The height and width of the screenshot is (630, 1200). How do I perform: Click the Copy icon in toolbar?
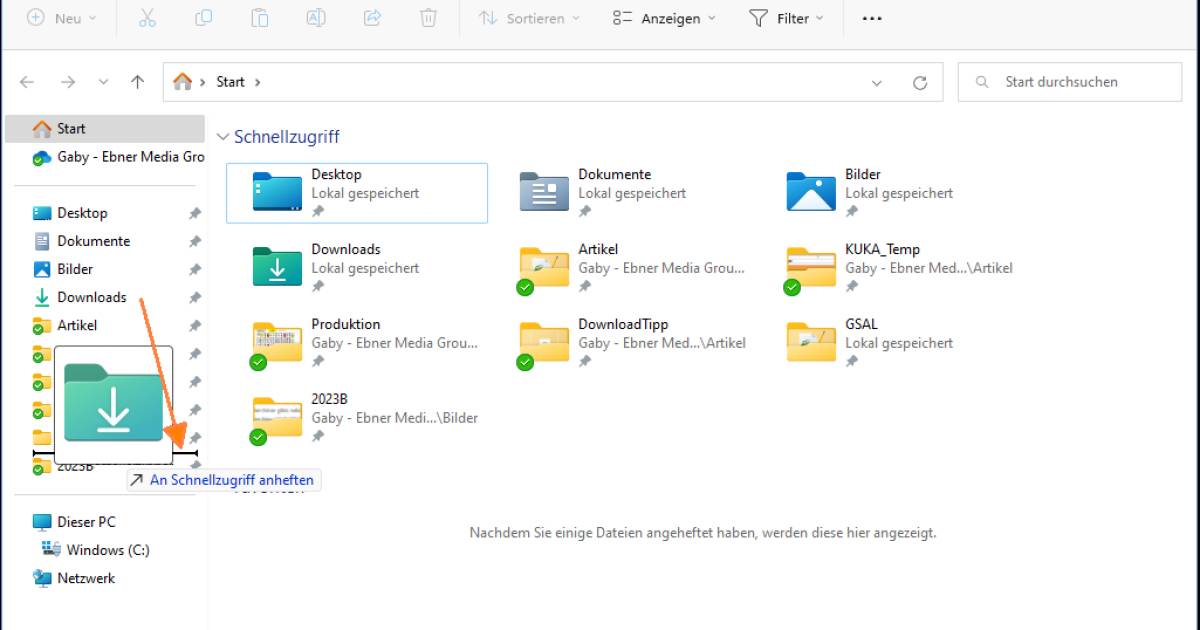pyautogui.click(x=203, y=18)
